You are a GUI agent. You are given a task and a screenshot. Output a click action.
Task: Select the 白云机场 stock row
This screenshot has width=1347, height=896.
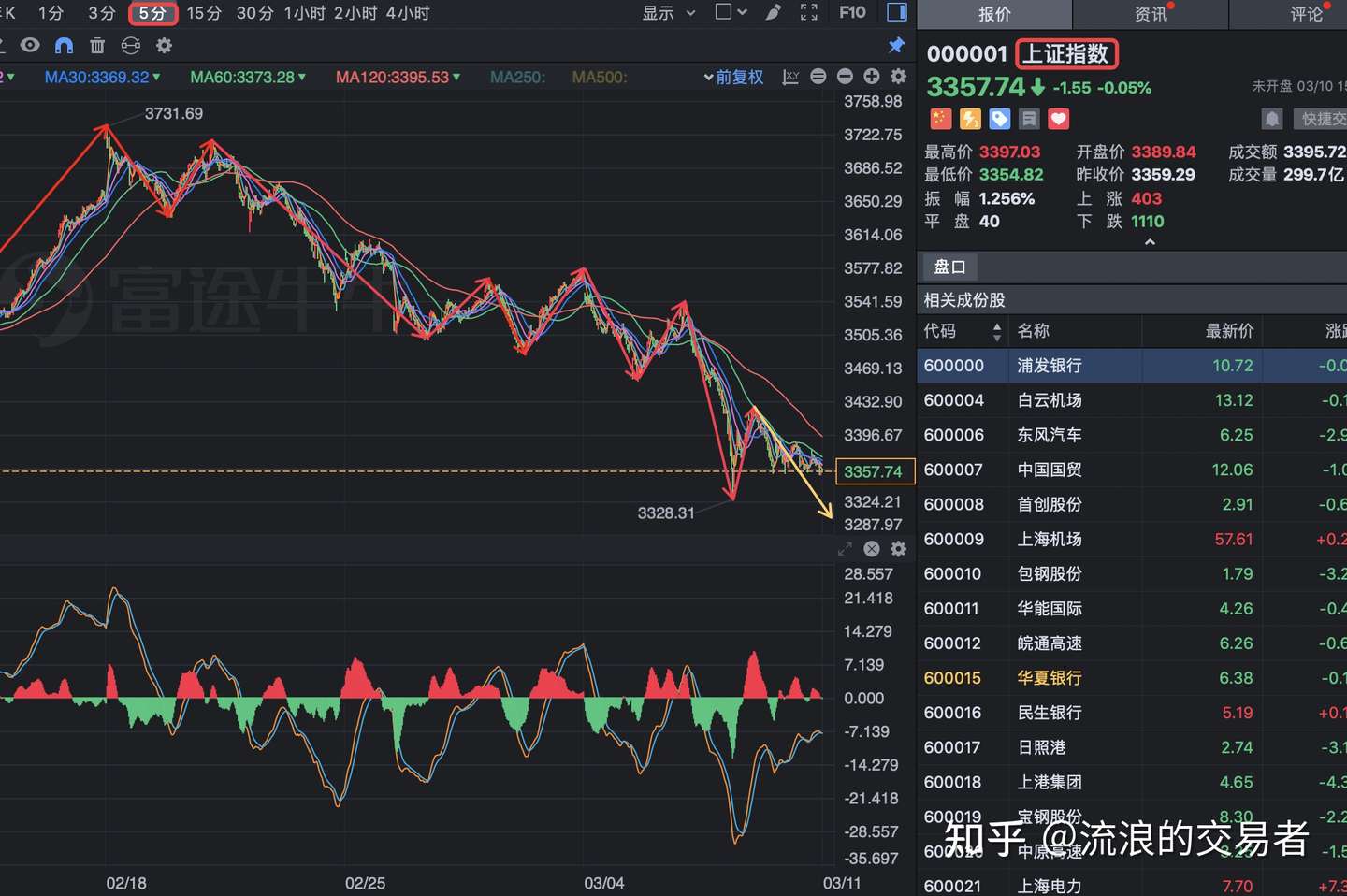pyautogui.click(x=1132, y=400)
